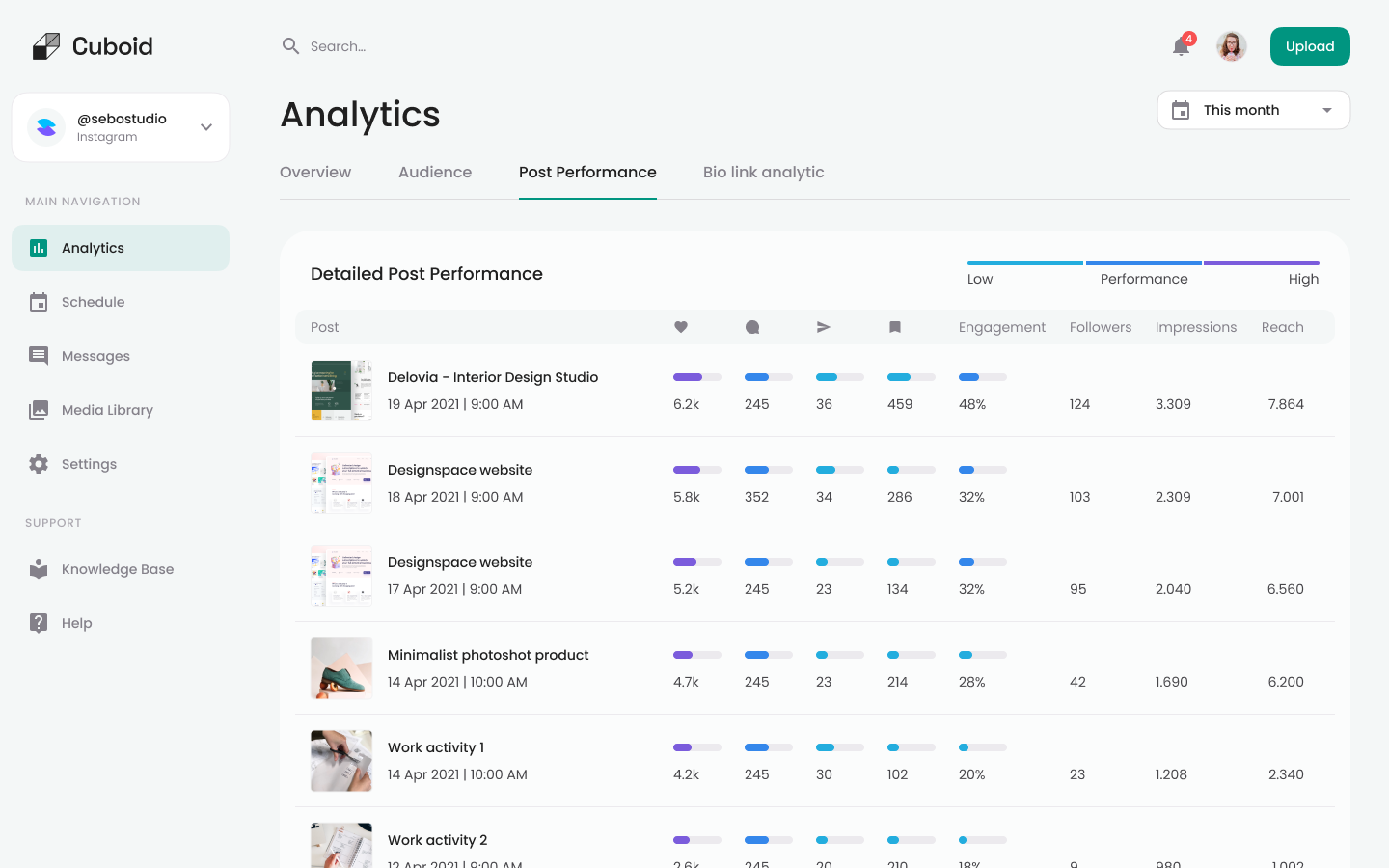Click the shares column header icon

(823, 327)
